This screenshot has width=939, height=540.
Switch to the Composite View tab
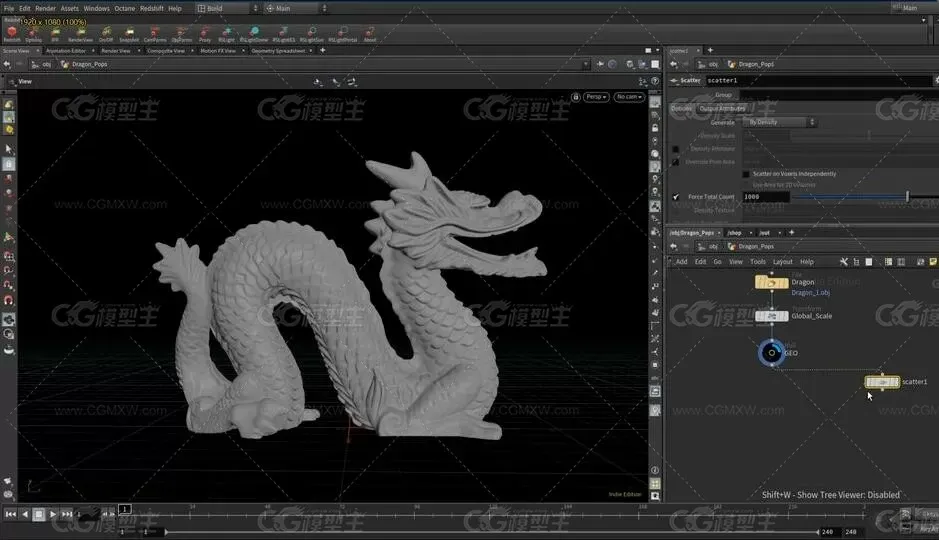pos(166,51)
